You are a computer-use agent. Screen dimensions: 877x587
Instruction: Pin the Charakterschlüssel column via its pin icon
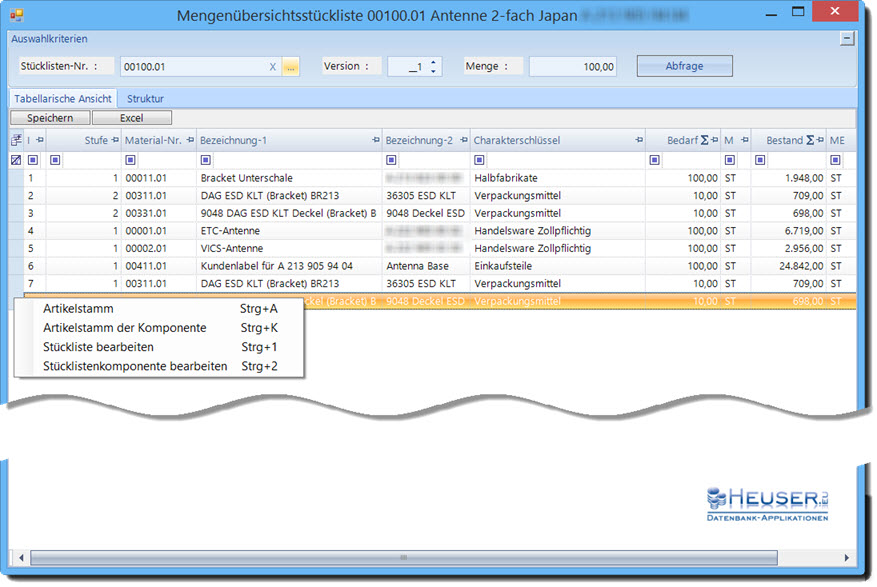(637, 140)
